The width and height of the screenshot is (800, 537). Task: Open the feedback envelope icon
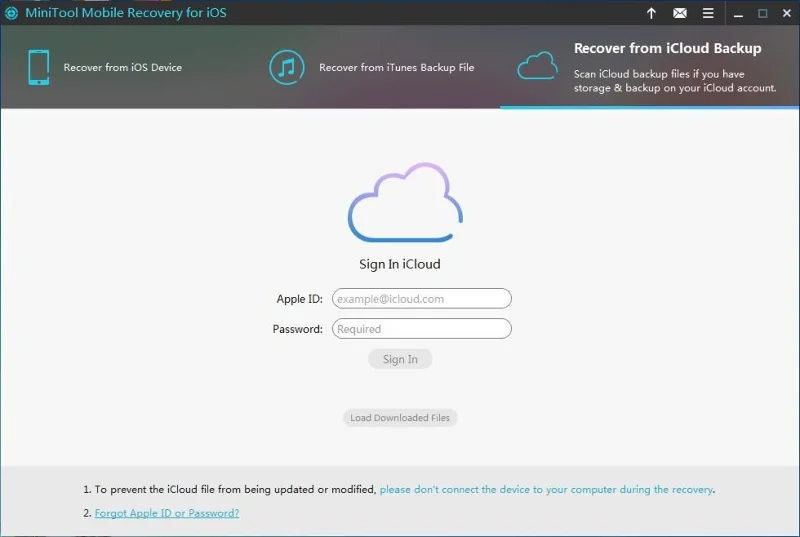coord(680,13)
